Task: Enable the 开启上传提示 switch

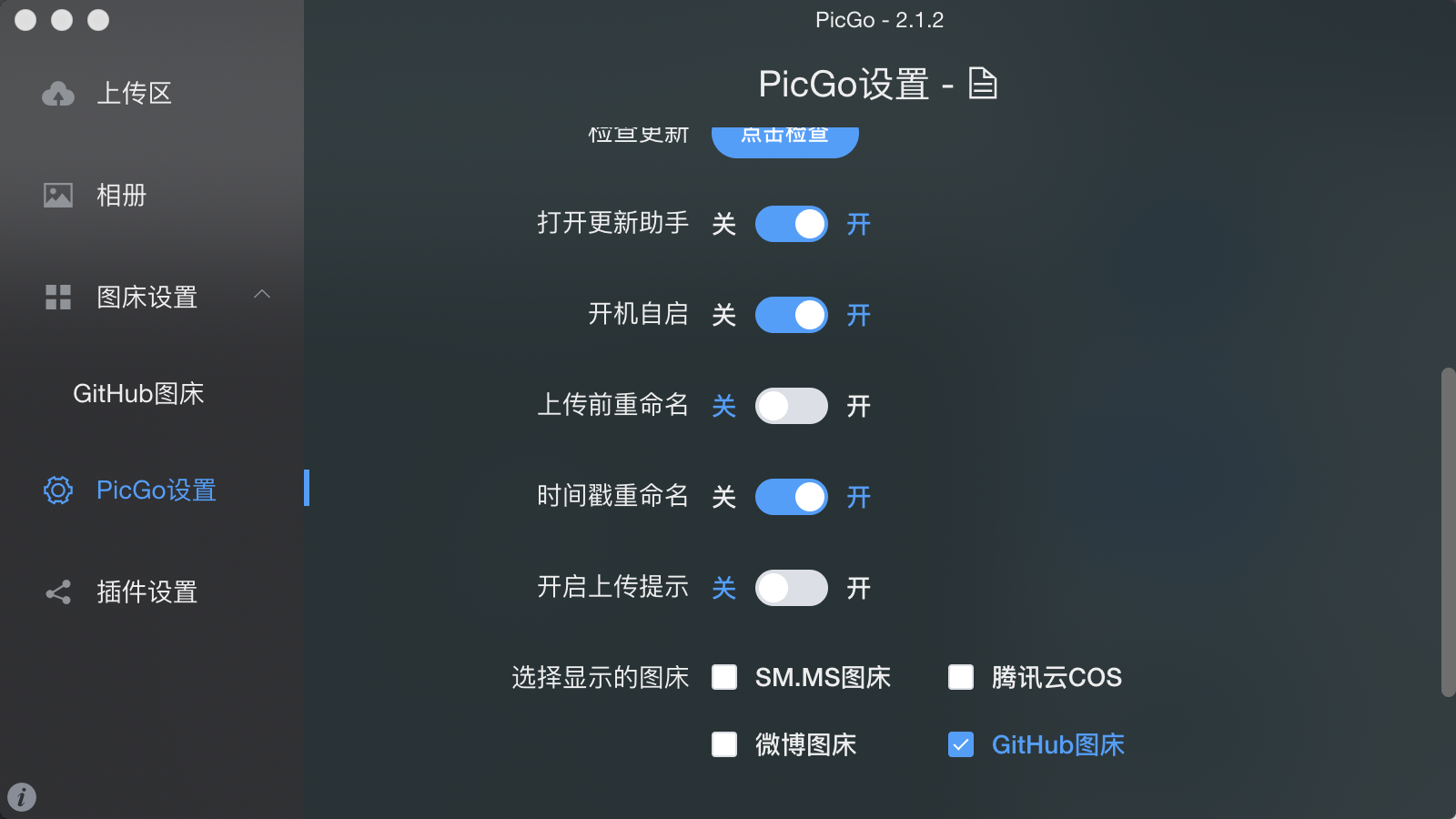Action: (792, 588)
